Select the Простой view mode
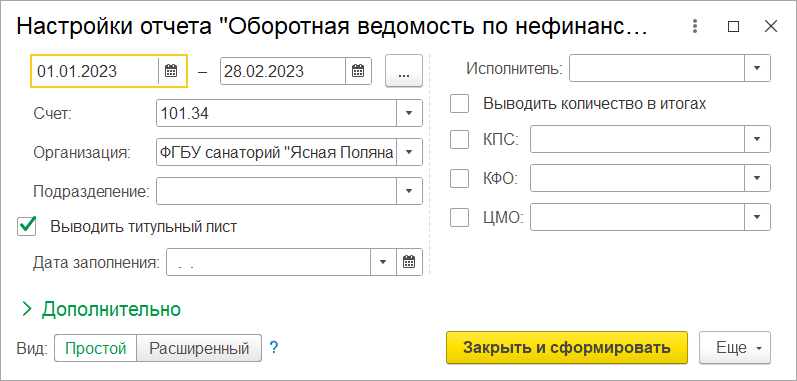Screen dimensions: 797x381 96,348
